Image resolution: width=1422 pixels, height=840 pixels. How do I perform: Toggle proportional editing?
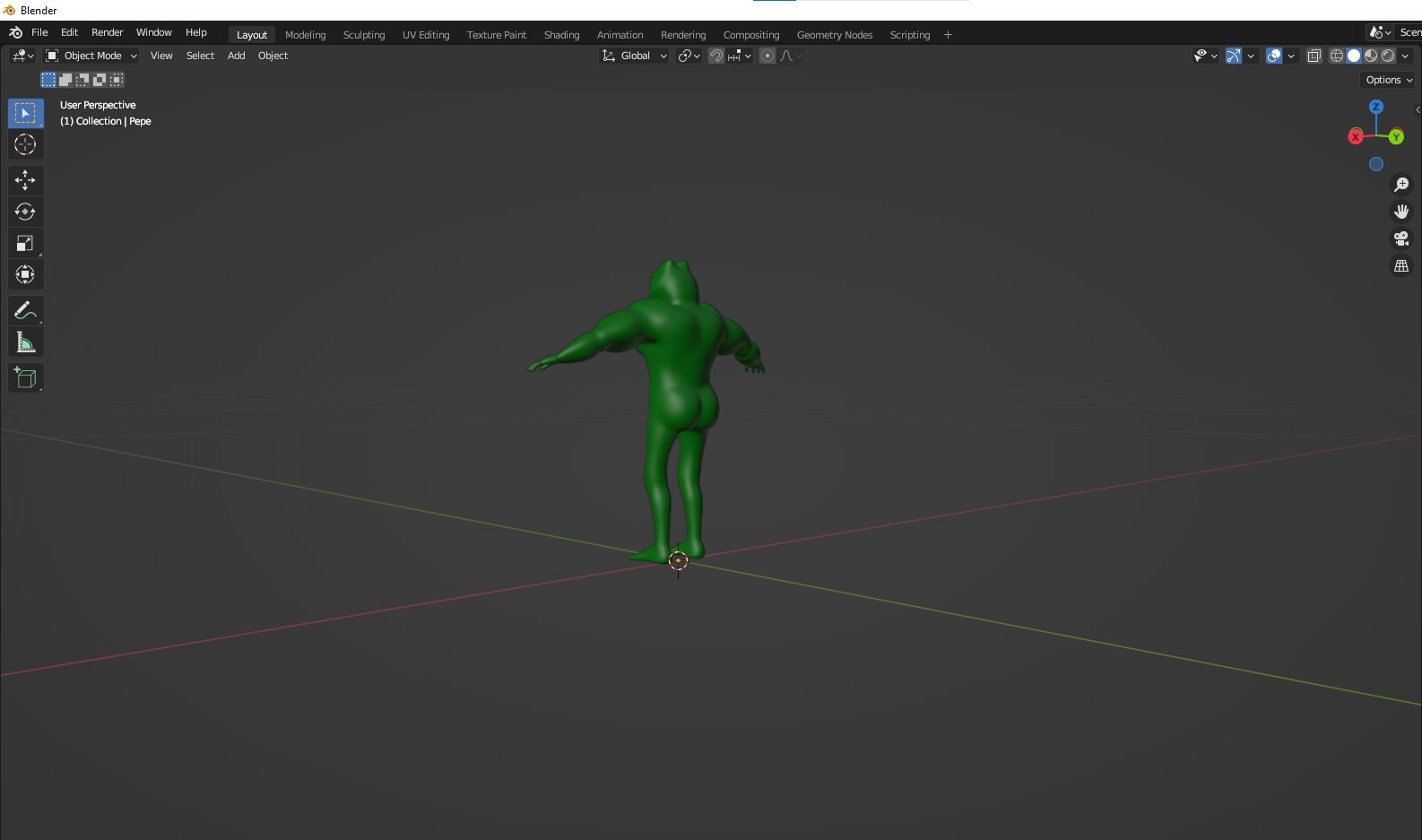tap(767, 56)
